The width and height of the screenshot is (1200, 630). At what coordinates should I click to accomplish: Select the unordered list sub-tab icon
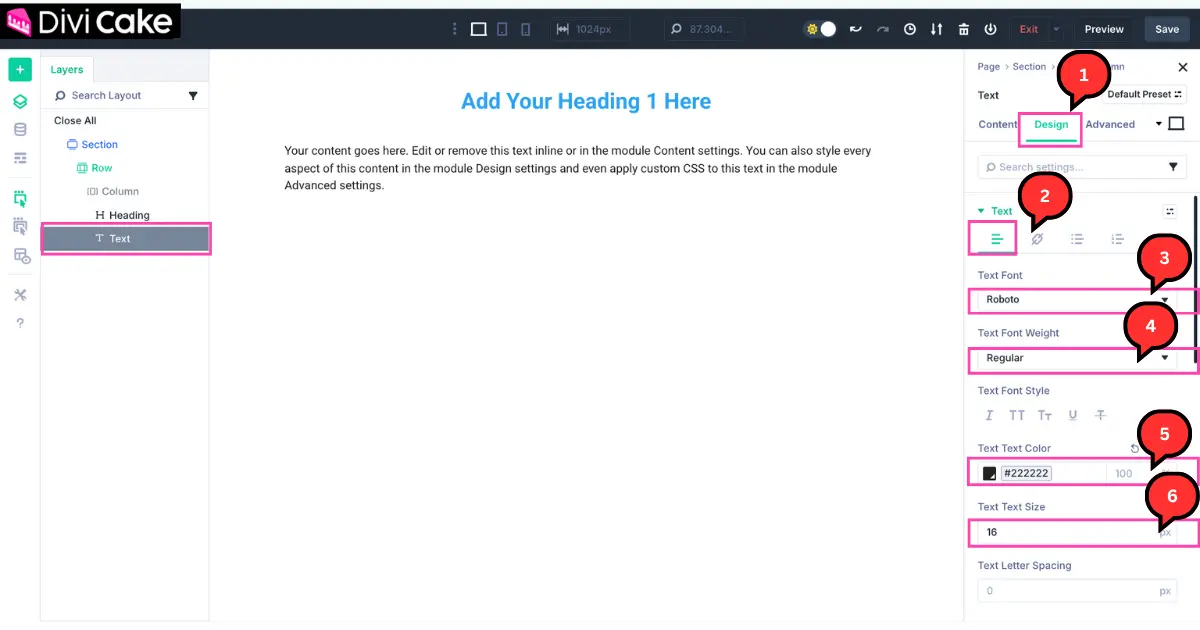click(1077, 239)
